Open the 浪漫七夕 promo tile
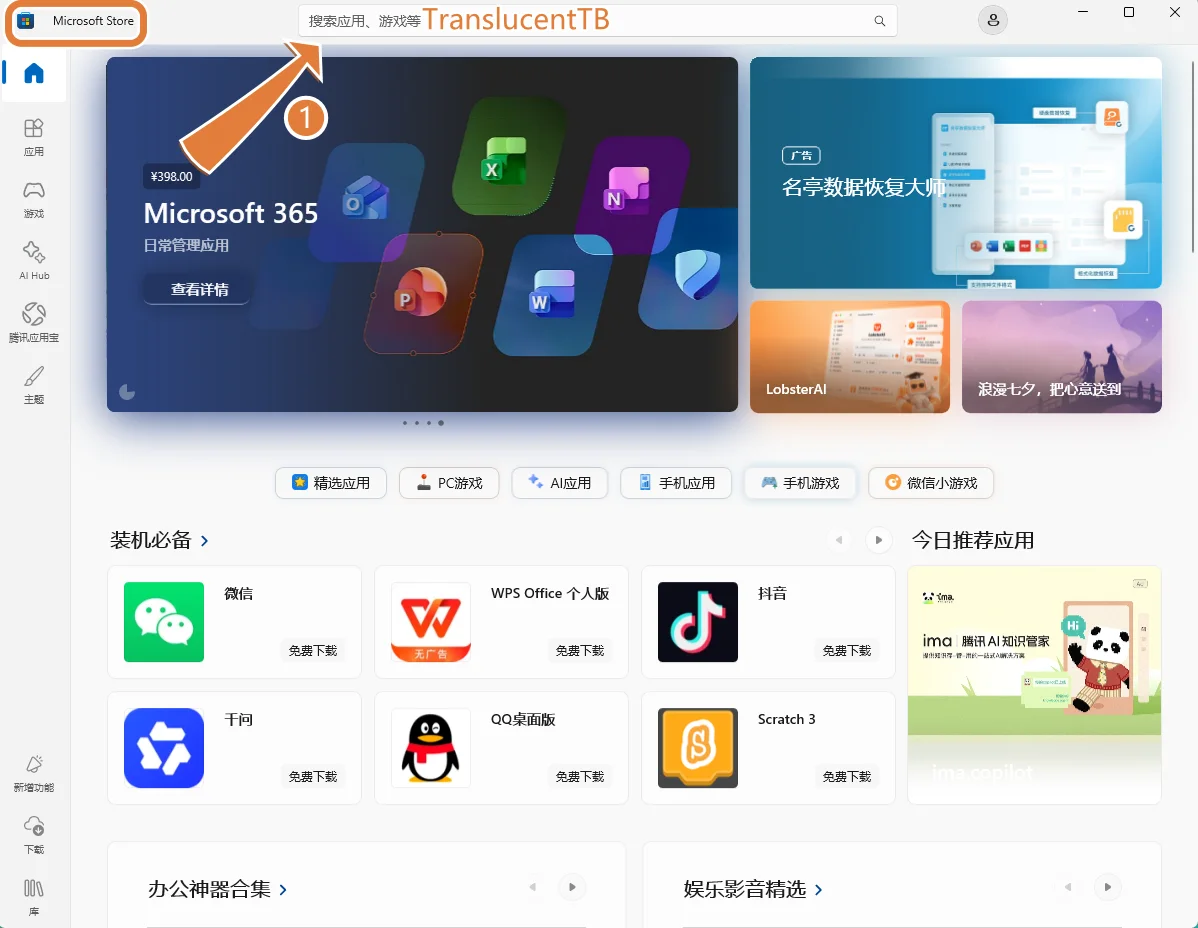 [1062, 357]
